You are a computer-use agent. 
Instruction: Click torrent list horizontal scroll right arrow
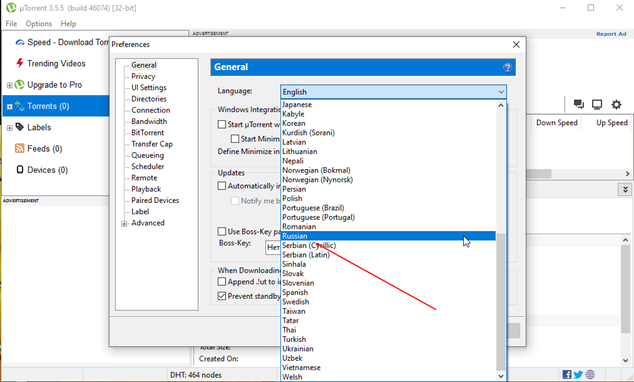[x=628, y=173]
